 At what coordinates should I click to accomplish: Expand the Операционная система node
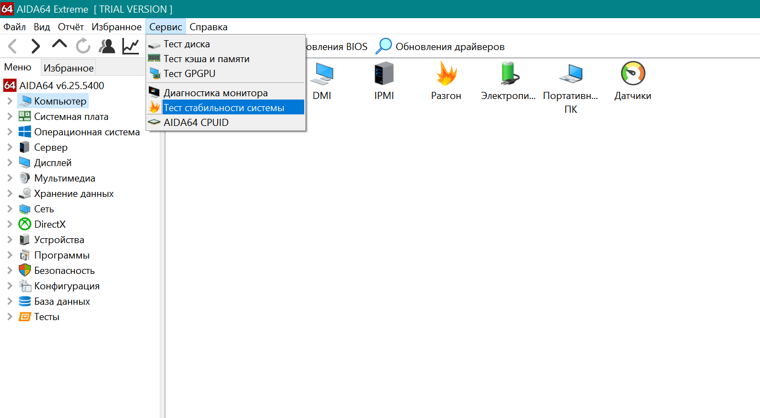(x=10, y=132)
